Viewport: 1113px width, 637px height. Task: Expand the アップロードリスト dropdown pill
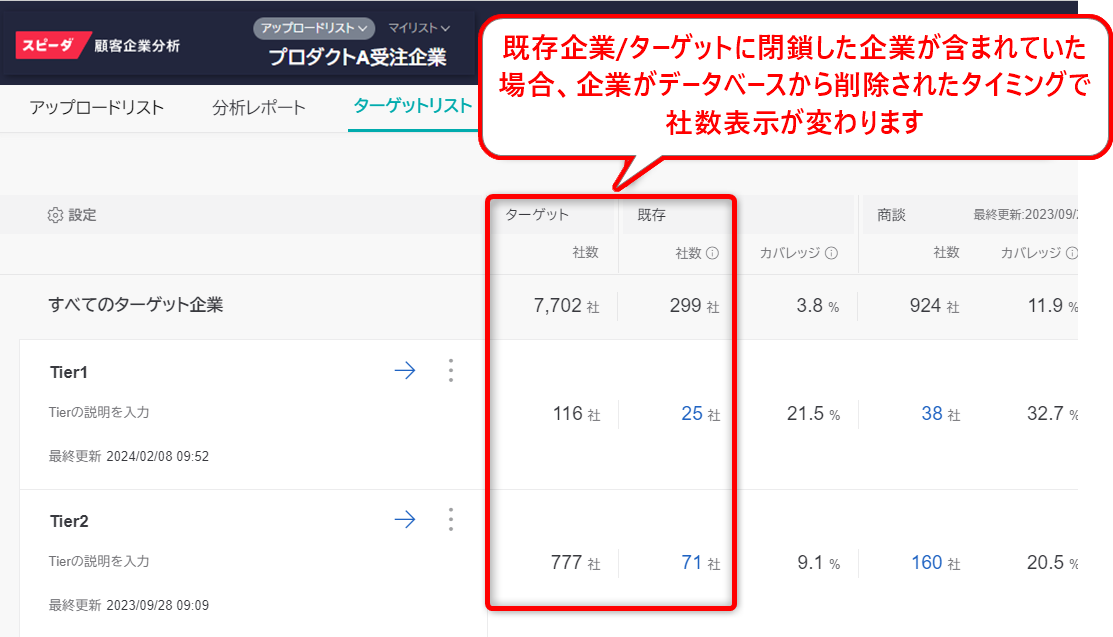314,28
